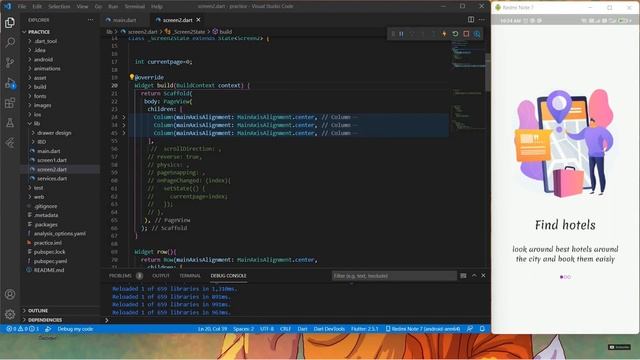The height and width of the screenshot is (360, 640).
Task: Open the Terminal menu
Action: coord(134,7)
